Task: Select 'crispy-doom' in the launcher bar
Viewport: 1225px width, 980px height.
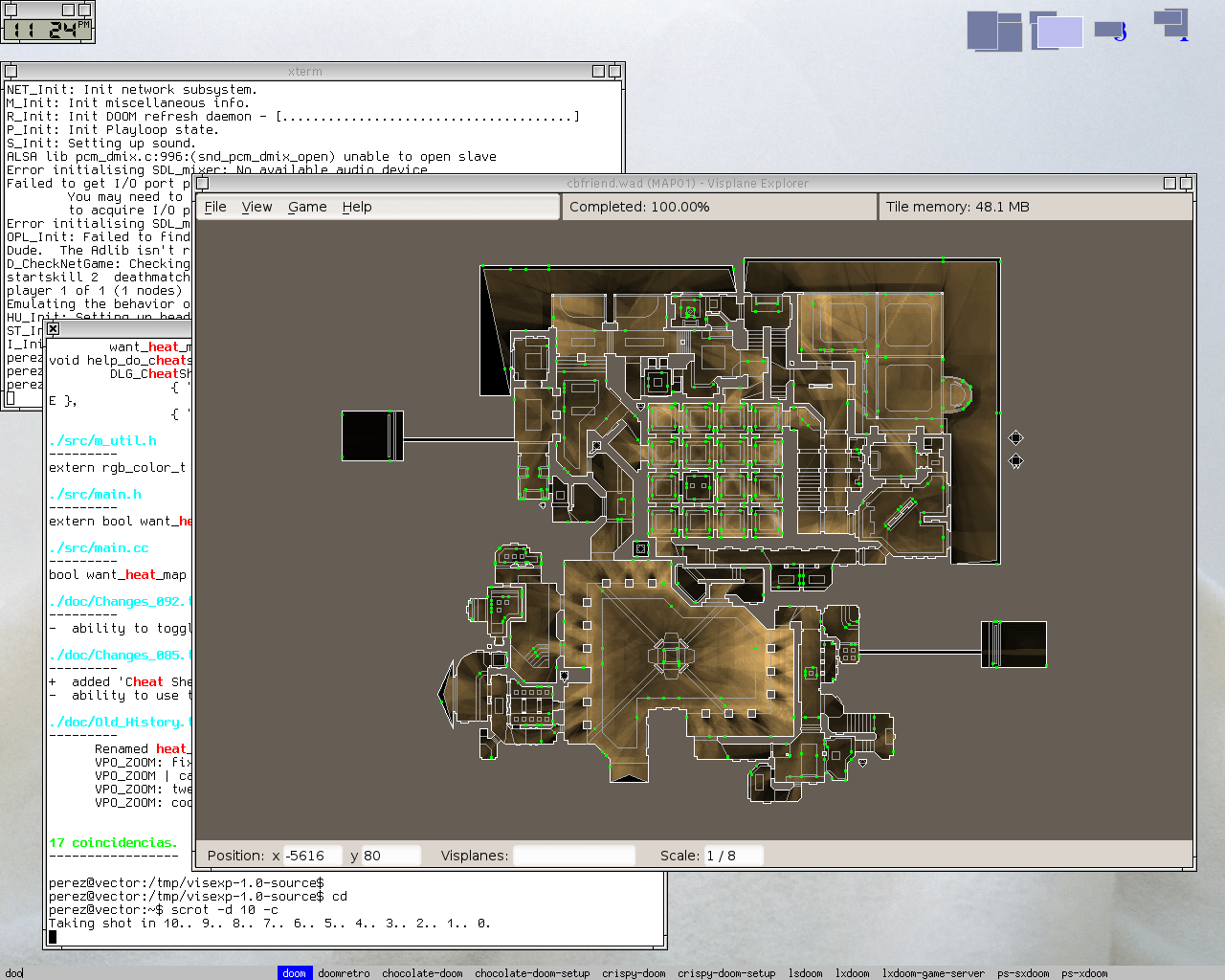Action: (634, 973)
